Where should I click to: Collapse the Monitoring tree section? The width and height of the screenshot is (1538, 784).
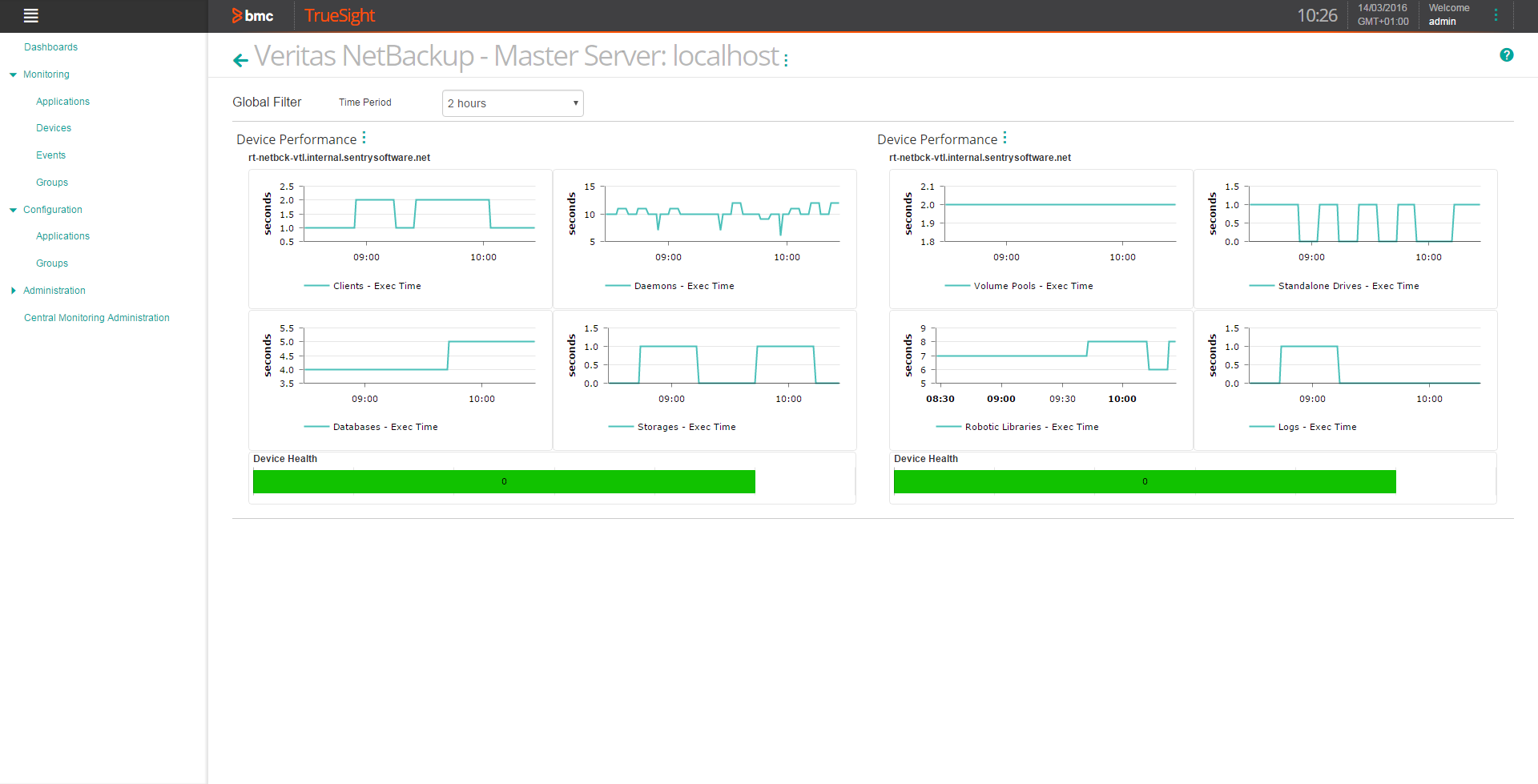[x=13, y=74]
